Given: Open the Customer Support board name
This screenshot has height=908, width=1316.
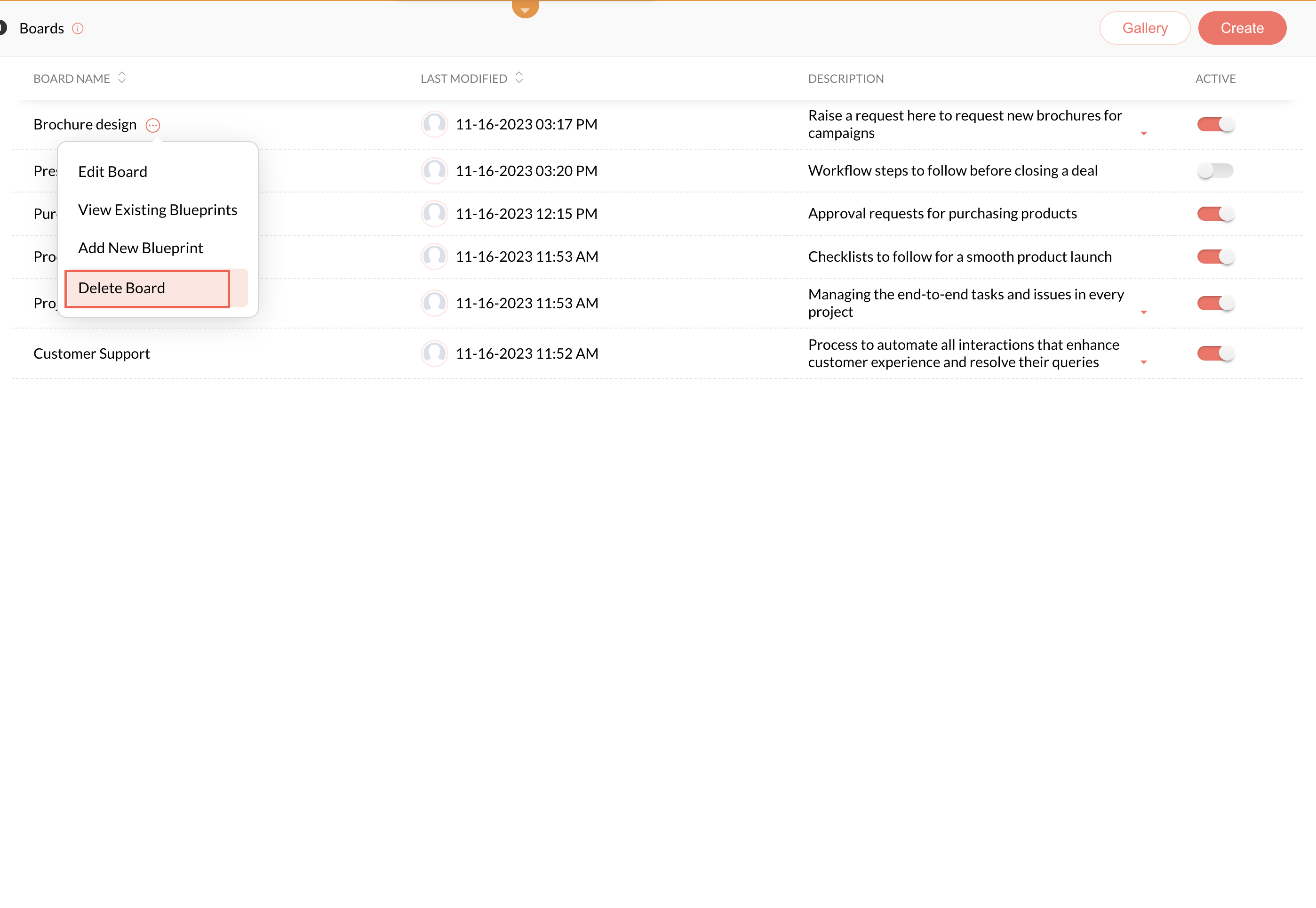Looking at the screenshot, I should pos(92,354).
